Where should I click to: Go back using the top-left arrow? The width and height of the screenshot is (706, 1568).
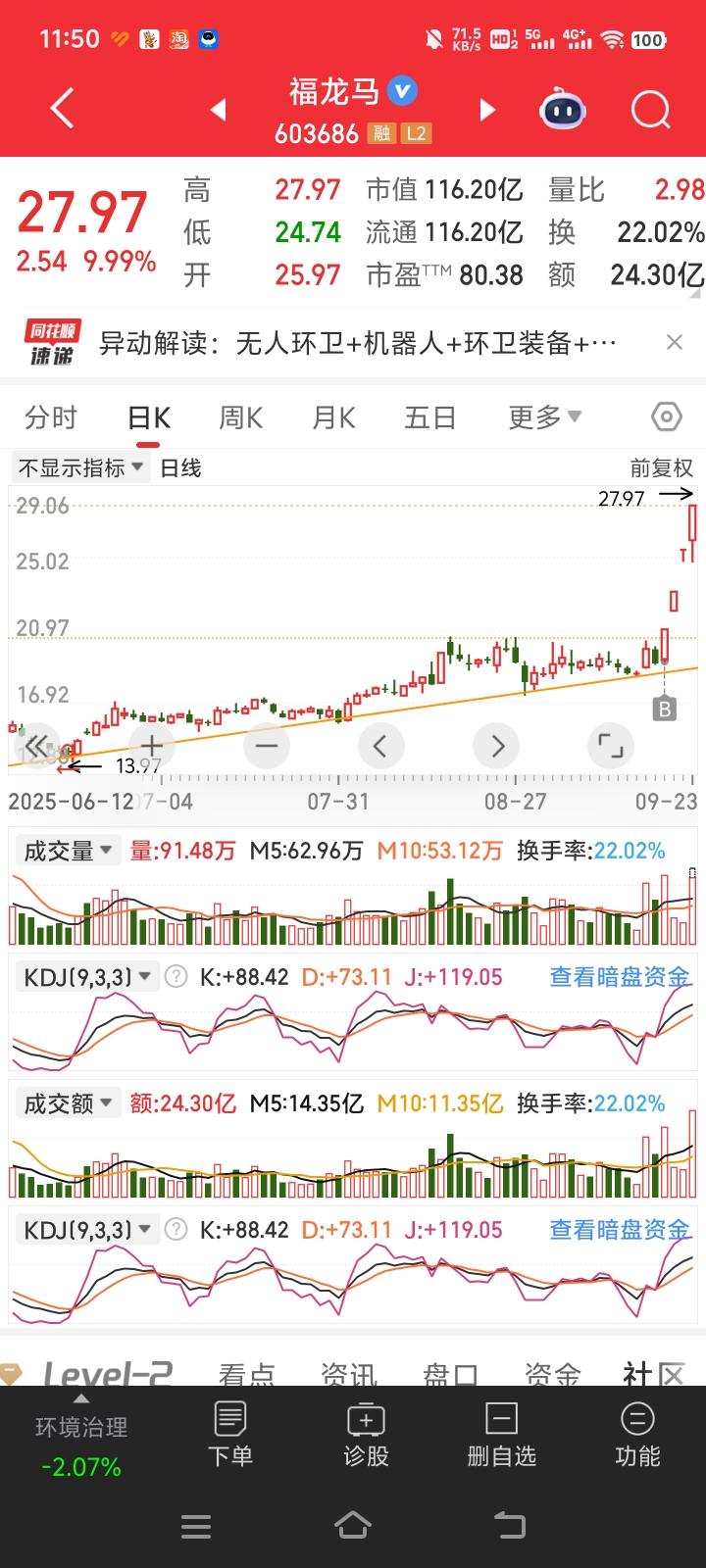coord(62,108)
